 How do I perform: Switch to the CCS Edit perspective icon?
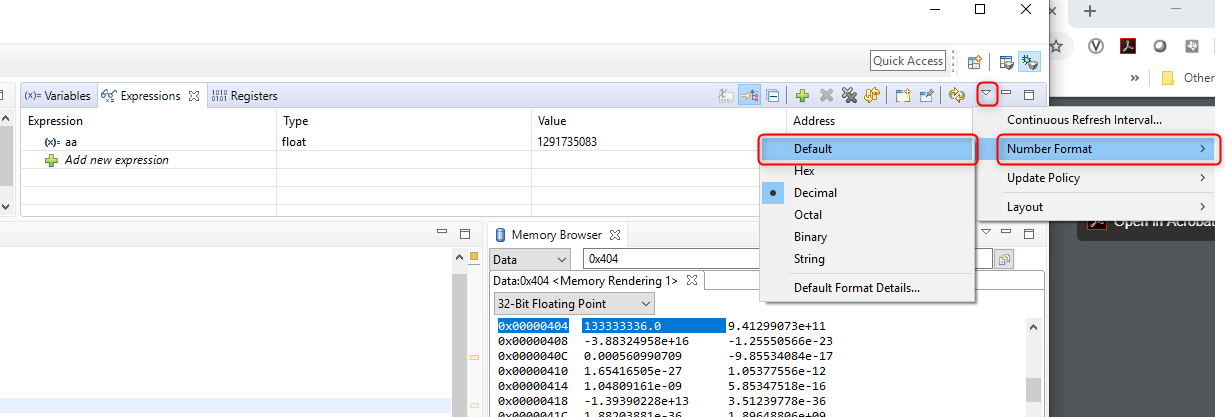[x=1007, y=61]
